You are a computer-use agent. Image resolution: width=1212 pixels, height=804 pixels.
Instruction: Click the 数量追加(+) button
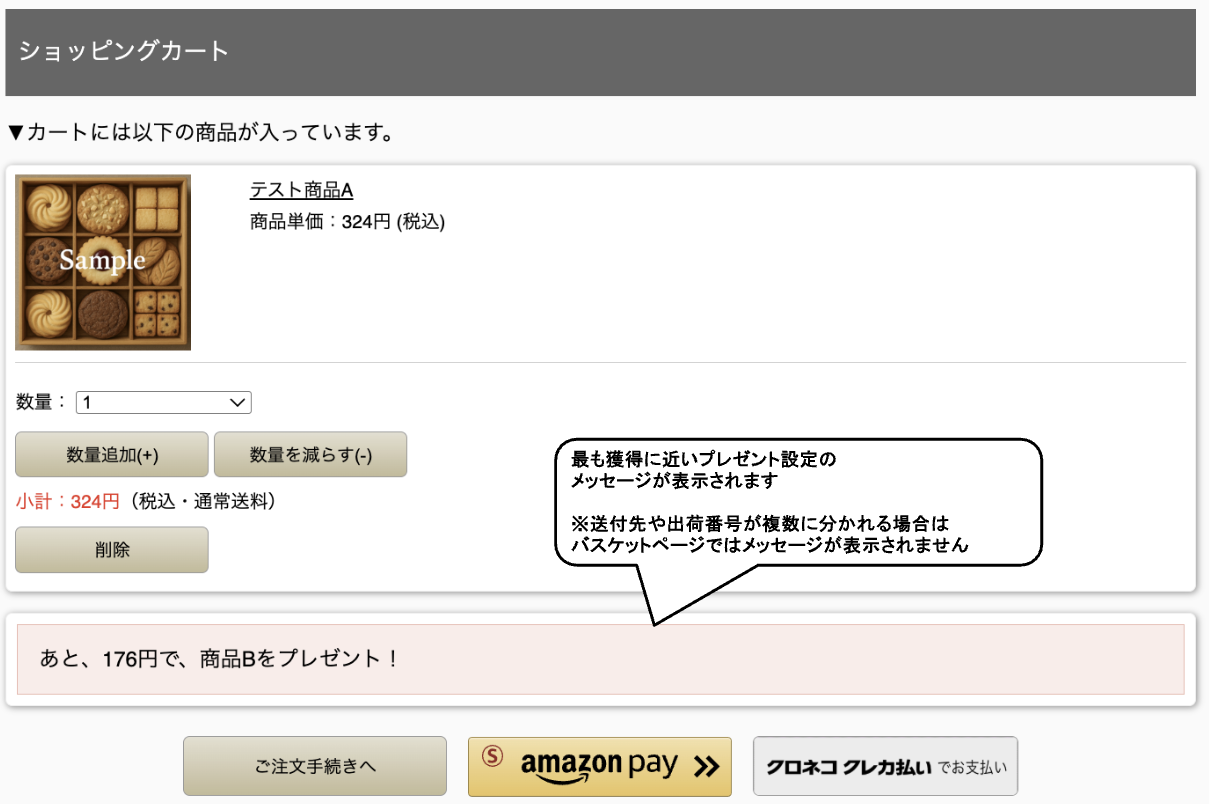pos(112,455)
